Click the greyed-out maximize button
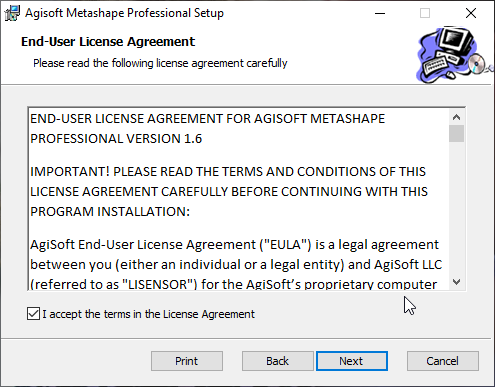The height and width of the screenshot is (387, 495). (x=425, y=13)
